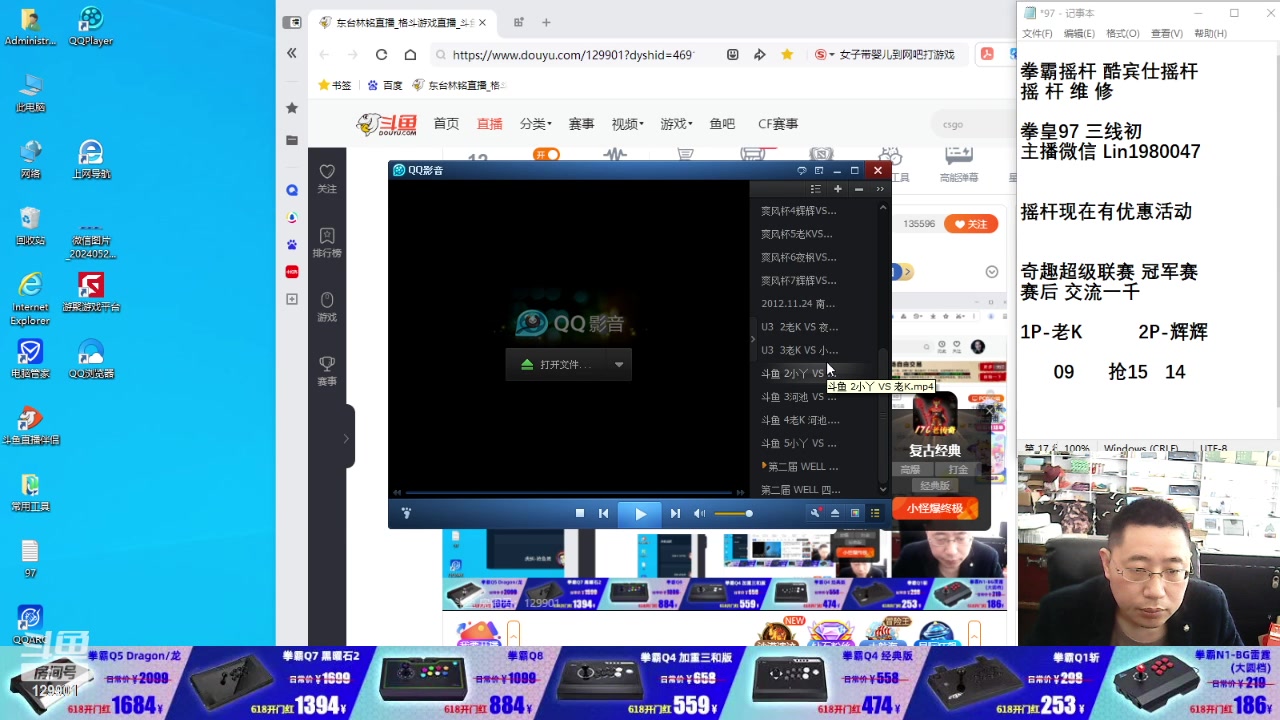Go to Douyu 首页 nav item
Viewport: 1280px width, 720px height.
coord(446,124)
